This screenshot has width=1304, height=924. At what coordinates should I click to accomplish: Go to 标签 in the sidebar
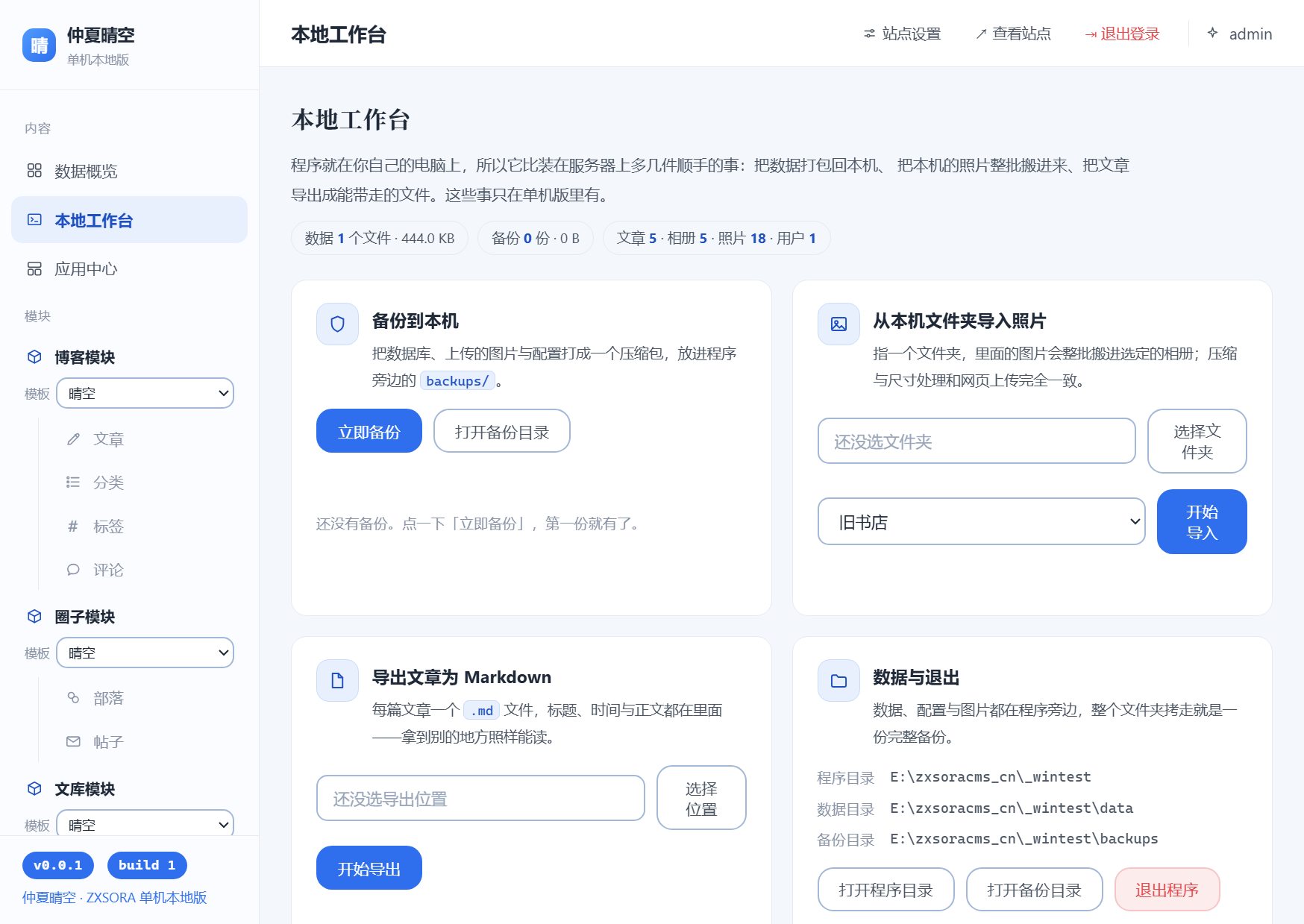pos(108,527)
